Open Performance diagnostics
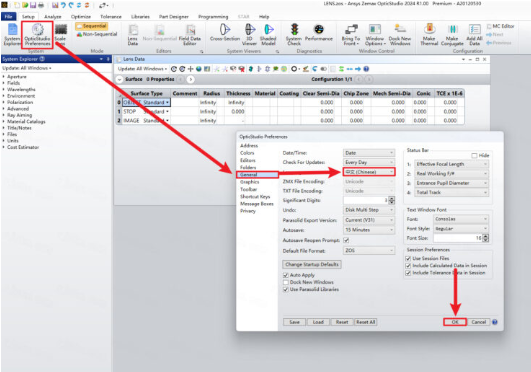Screen dimensions: 531x372 [x=319, y=33]
